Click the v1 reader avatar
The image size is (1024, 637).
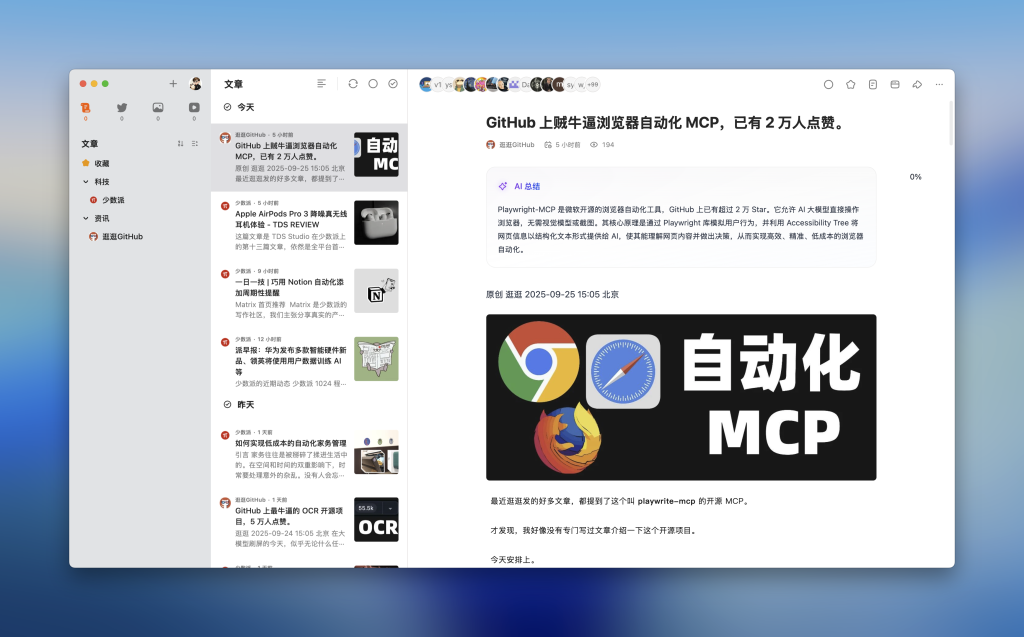pos(438,84)
